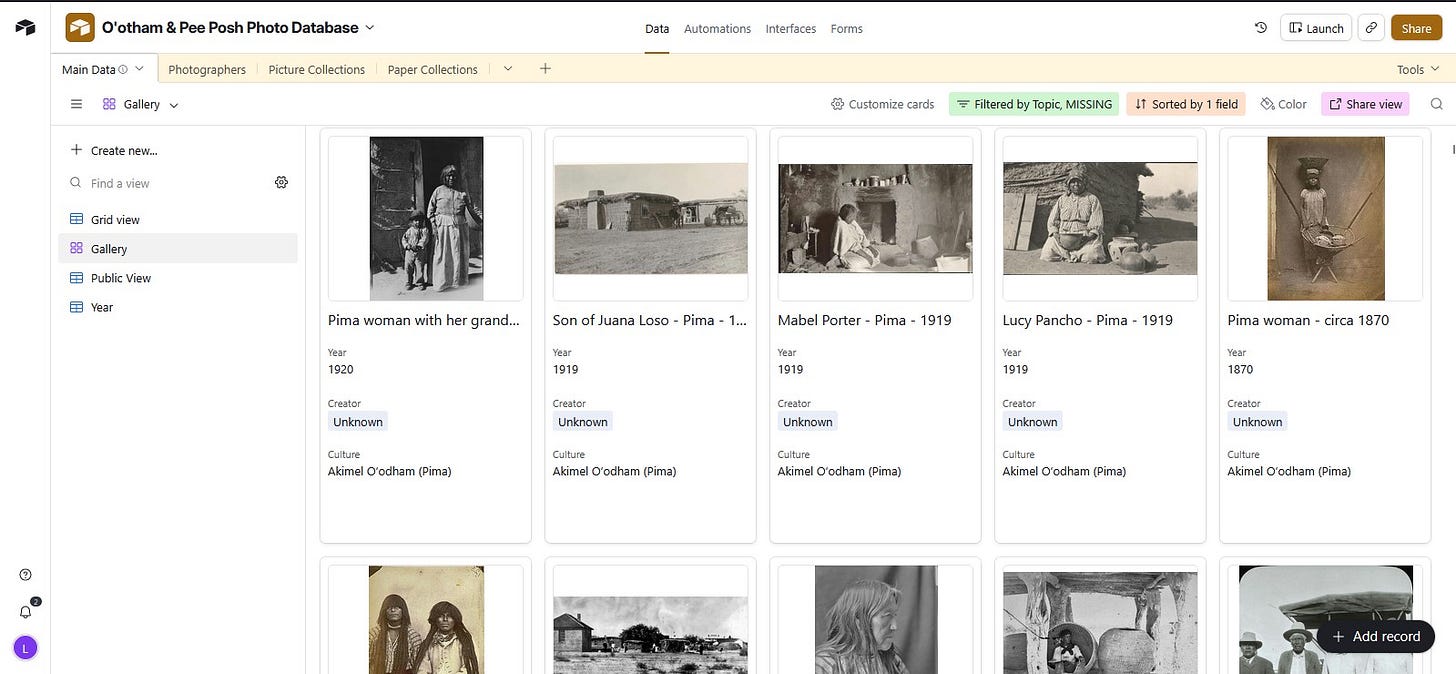This screenshot has width=1456, height=674.
Task: Click the user account avatar
Action: [26, 648]
